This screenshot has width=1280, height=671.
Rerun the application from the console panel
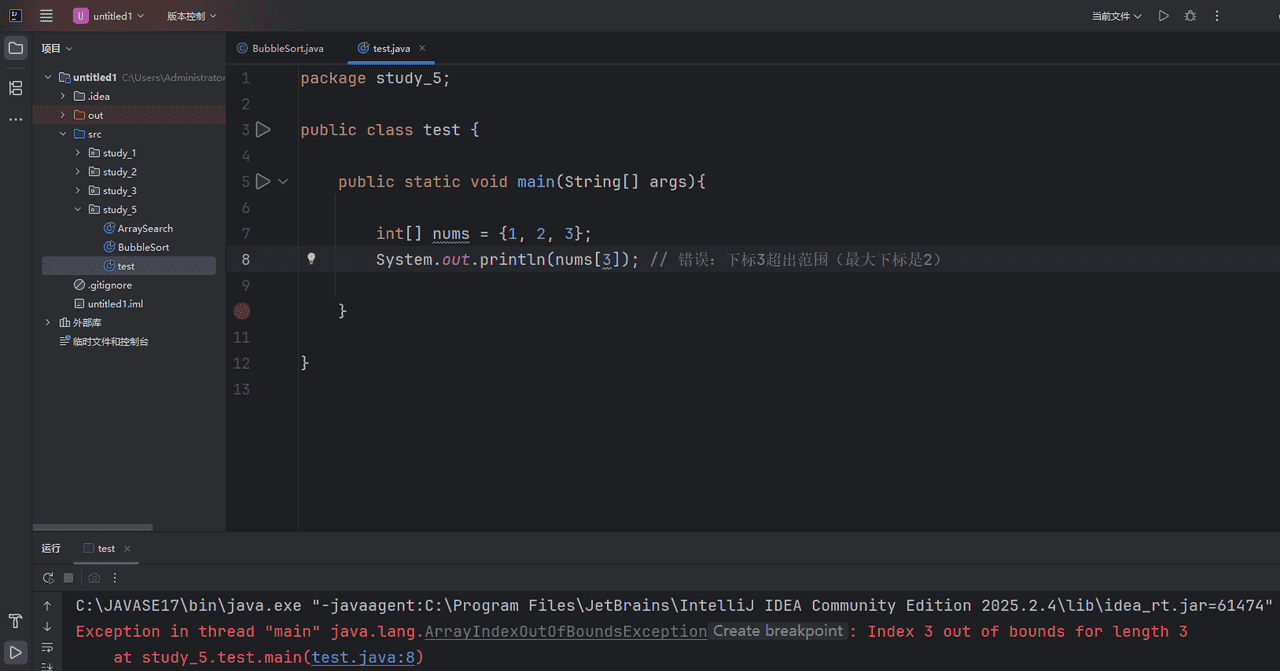click(48, 577)
